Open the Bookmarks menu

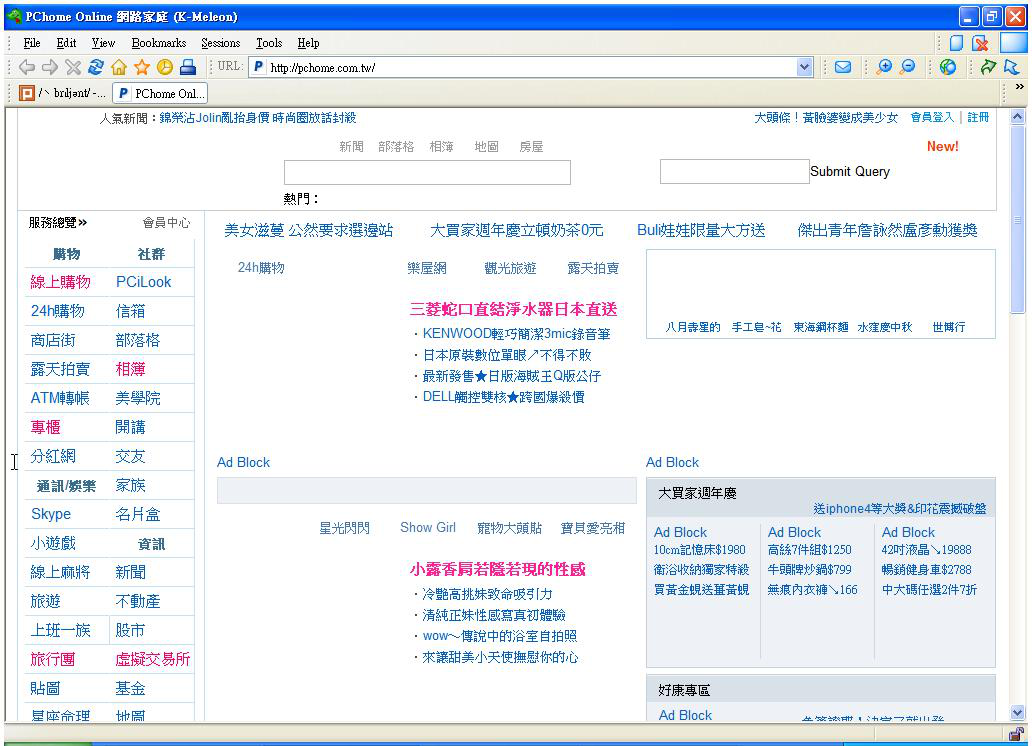pos(159,43)
